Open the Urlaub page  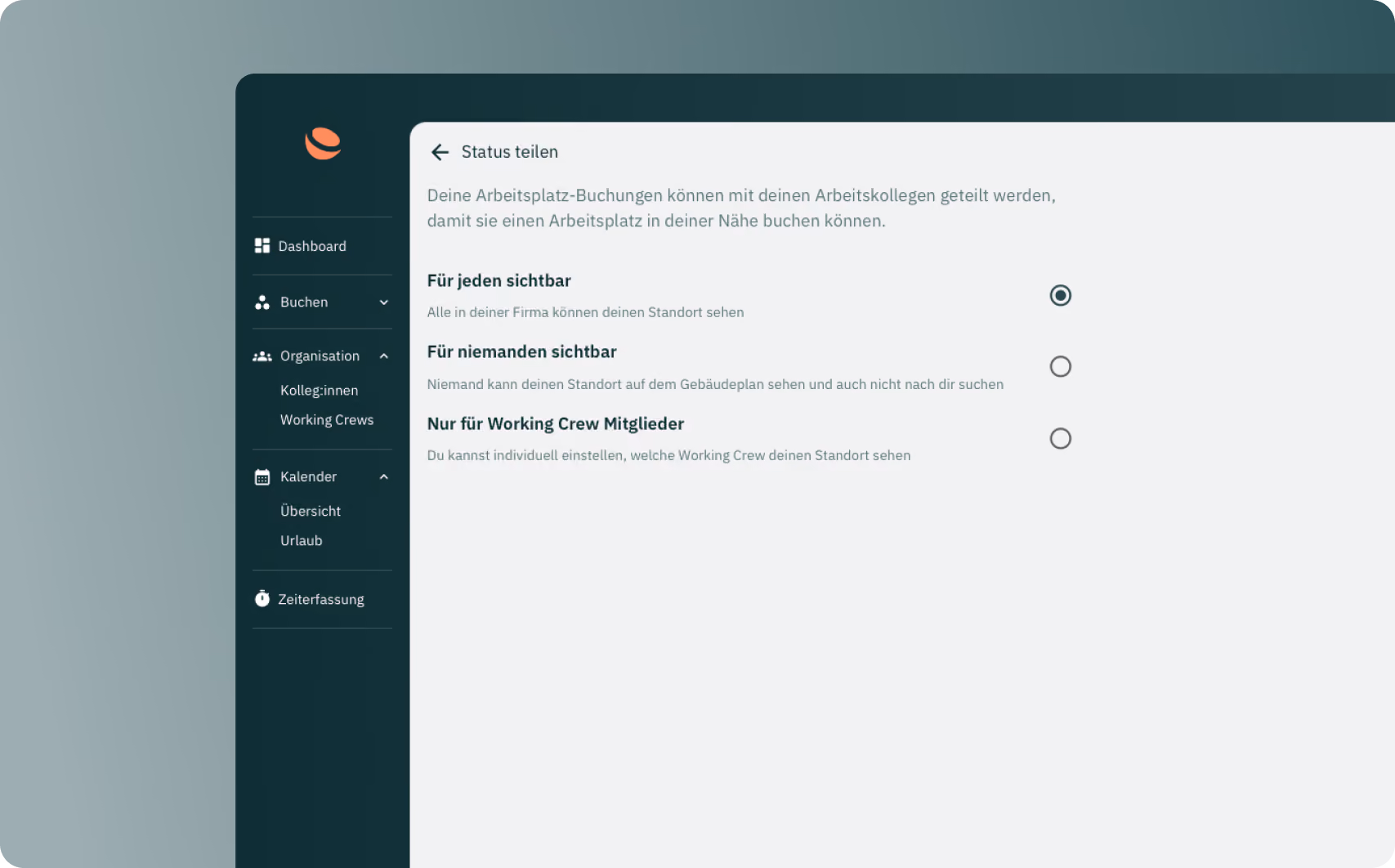coord(302,541)
